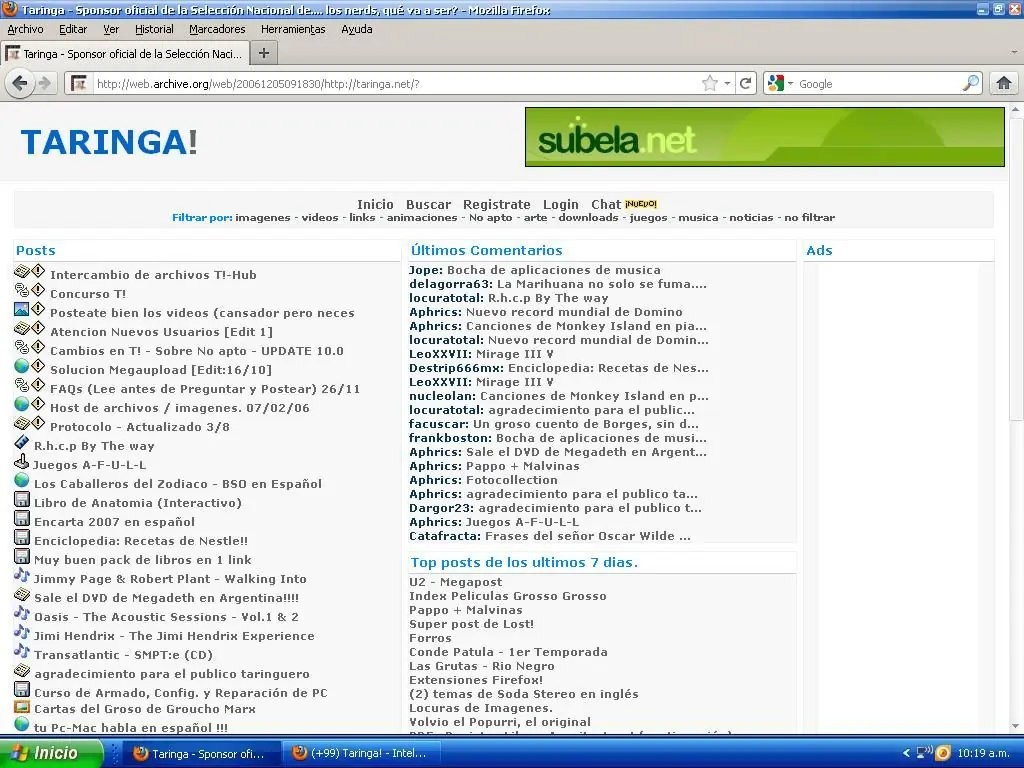
Task: Expand hidden system tray icons arrow
Action: point(906,753)
